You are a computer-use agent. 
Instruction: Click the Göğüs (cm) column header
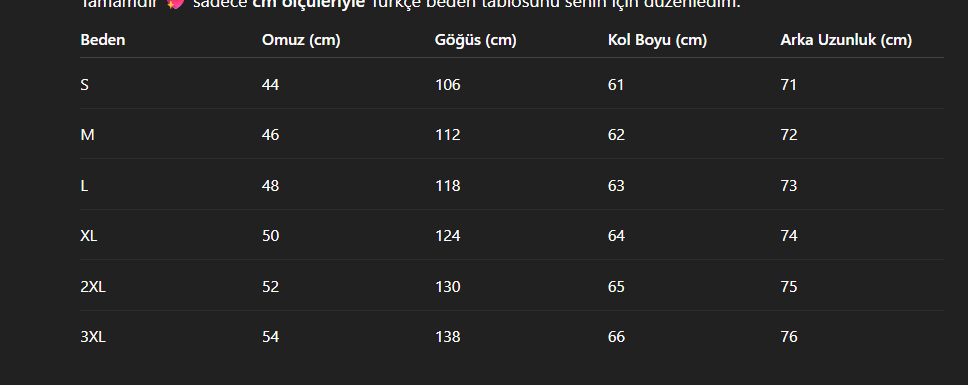(x=475, y=40)
